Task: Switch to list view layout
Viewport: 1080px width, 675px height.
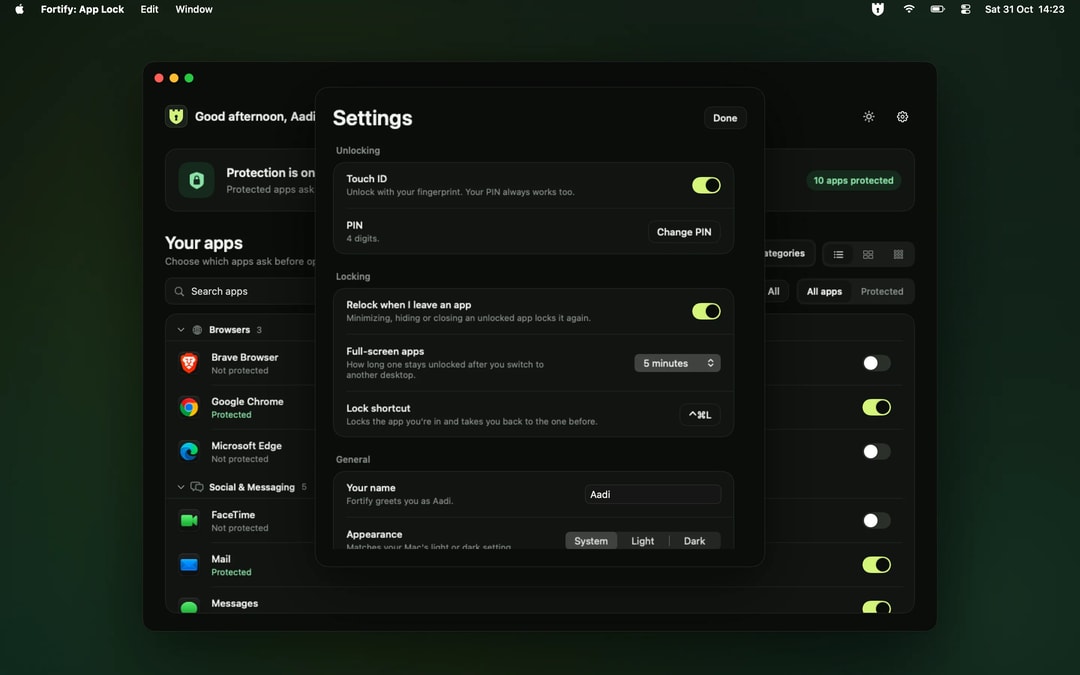Action: (838, 254)
